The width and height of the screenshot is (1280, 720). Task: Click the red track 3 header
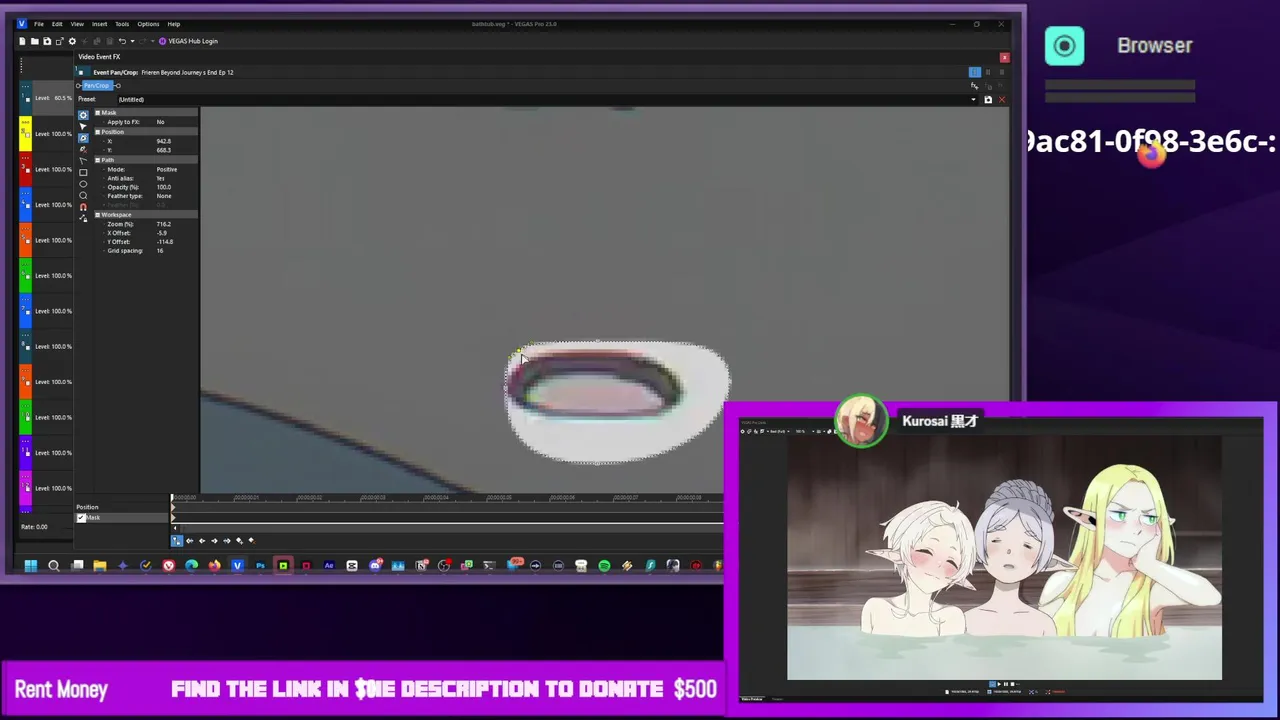point(25,169)
